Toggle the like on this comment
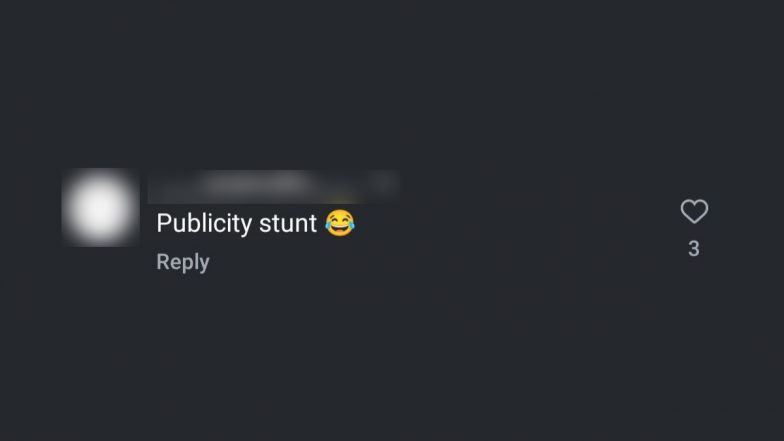 coord(694,211)
